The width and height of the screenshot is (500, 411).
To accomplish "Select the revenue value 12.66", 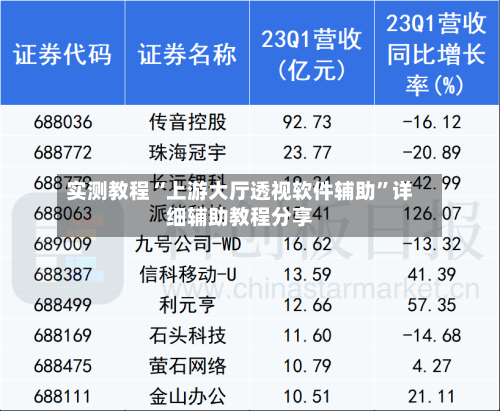I will point(307,305).
